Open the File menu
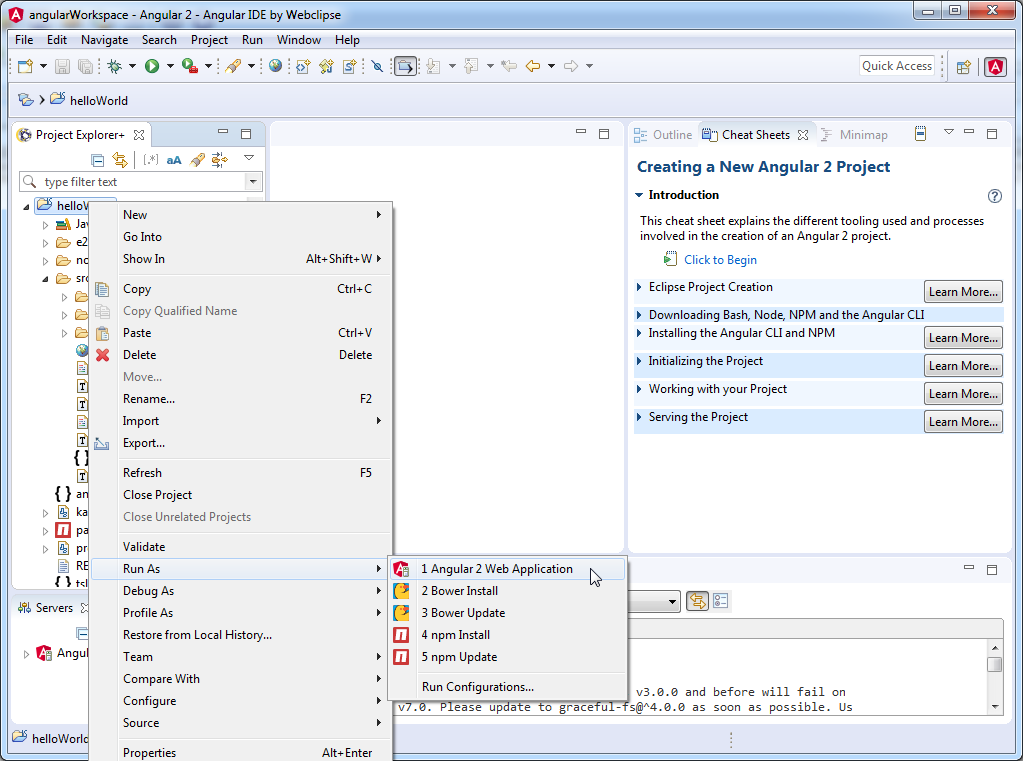The image size is (1023, 761). (24, 40)
